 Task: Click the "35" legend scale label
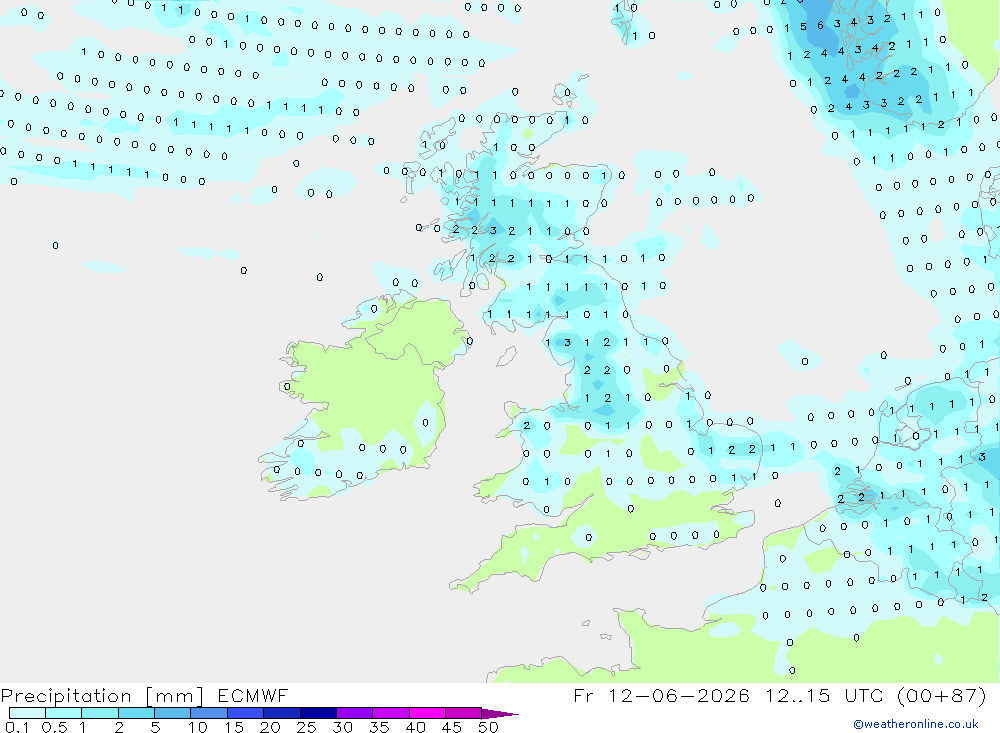[x=379, y=727]
